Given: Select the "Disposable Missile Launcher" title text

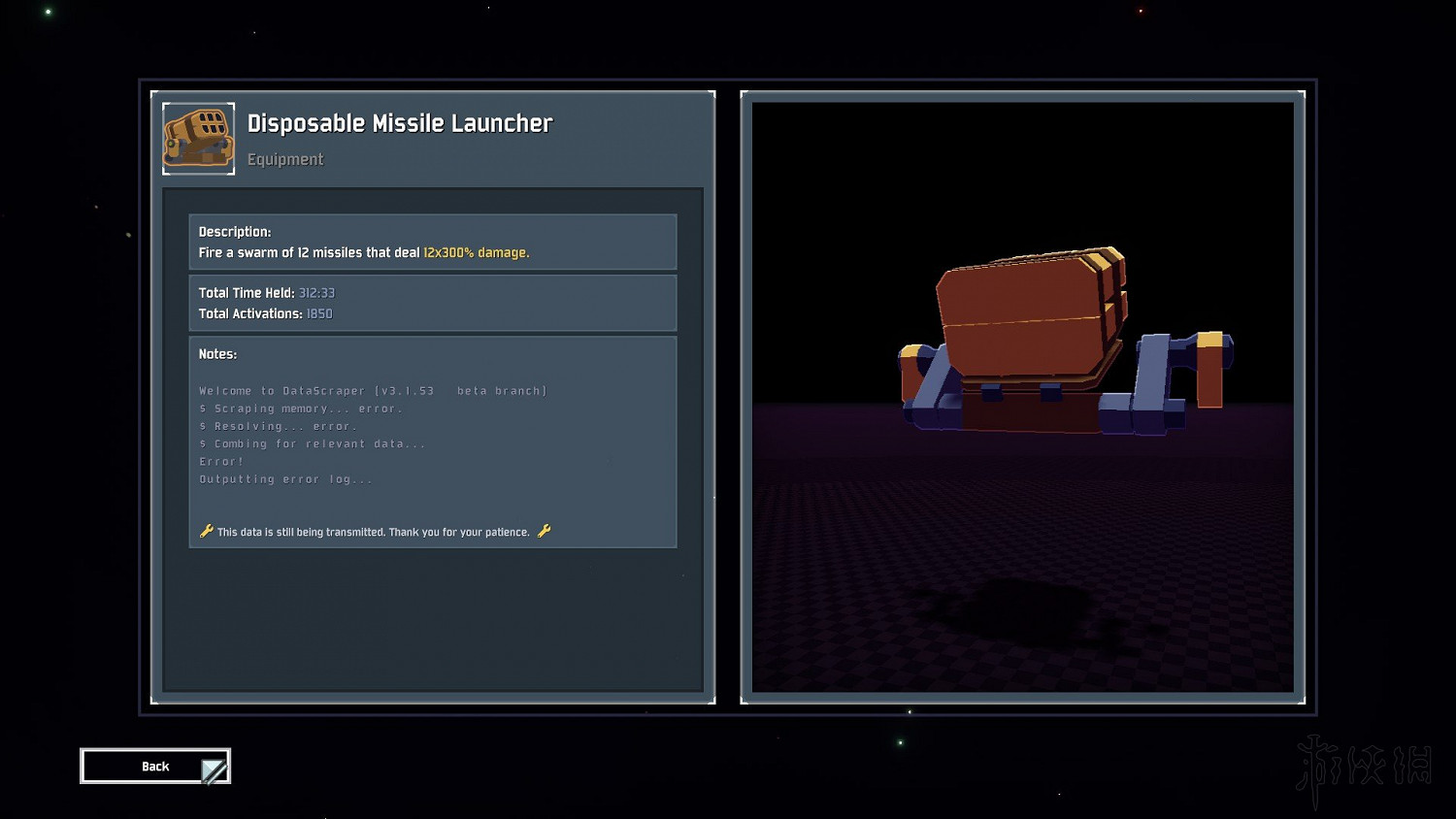Looking at the screenshot, I should [399, 123].
